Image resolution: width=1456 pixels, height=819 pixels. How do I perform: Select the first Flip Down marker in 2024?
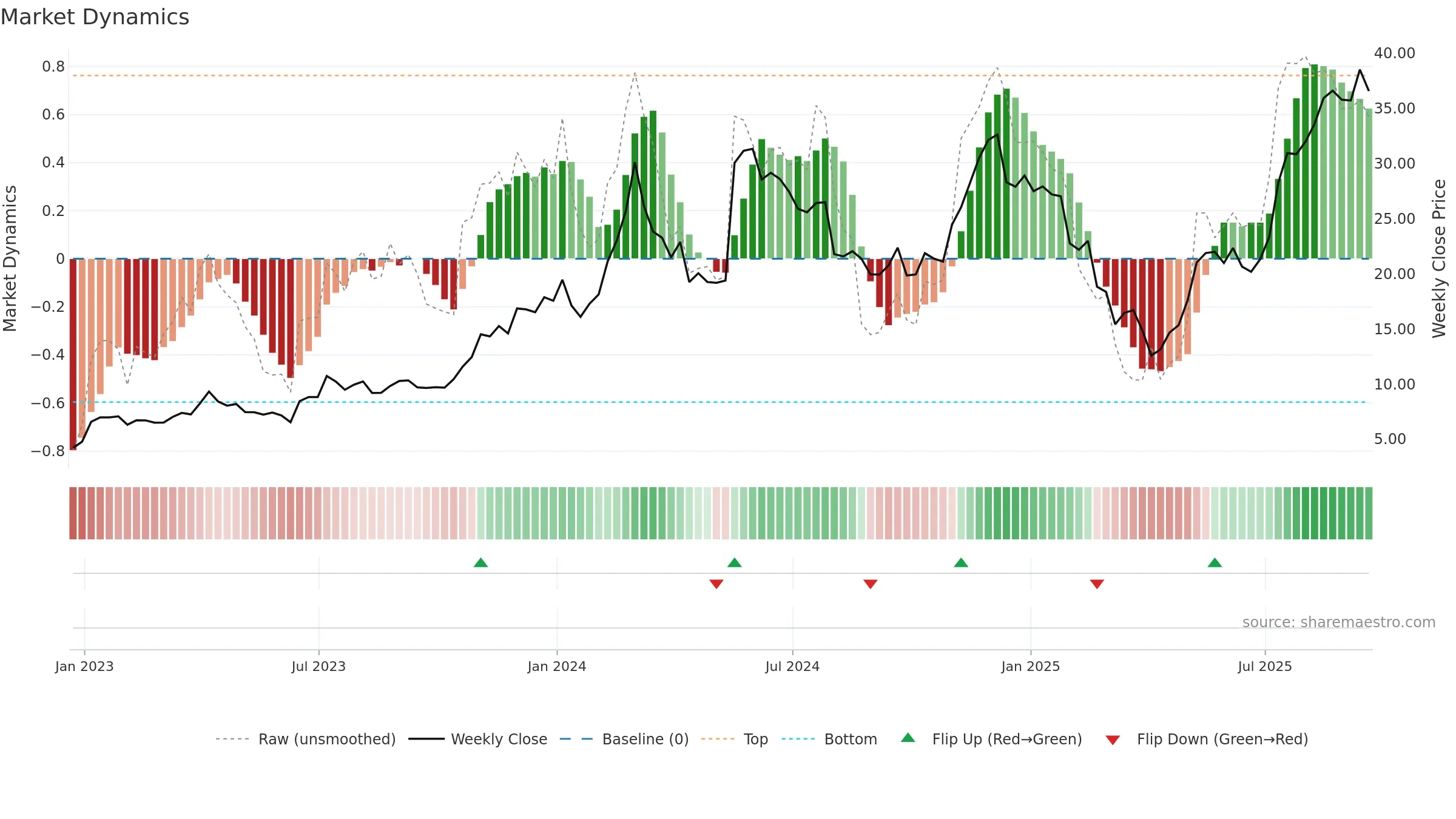716,584
